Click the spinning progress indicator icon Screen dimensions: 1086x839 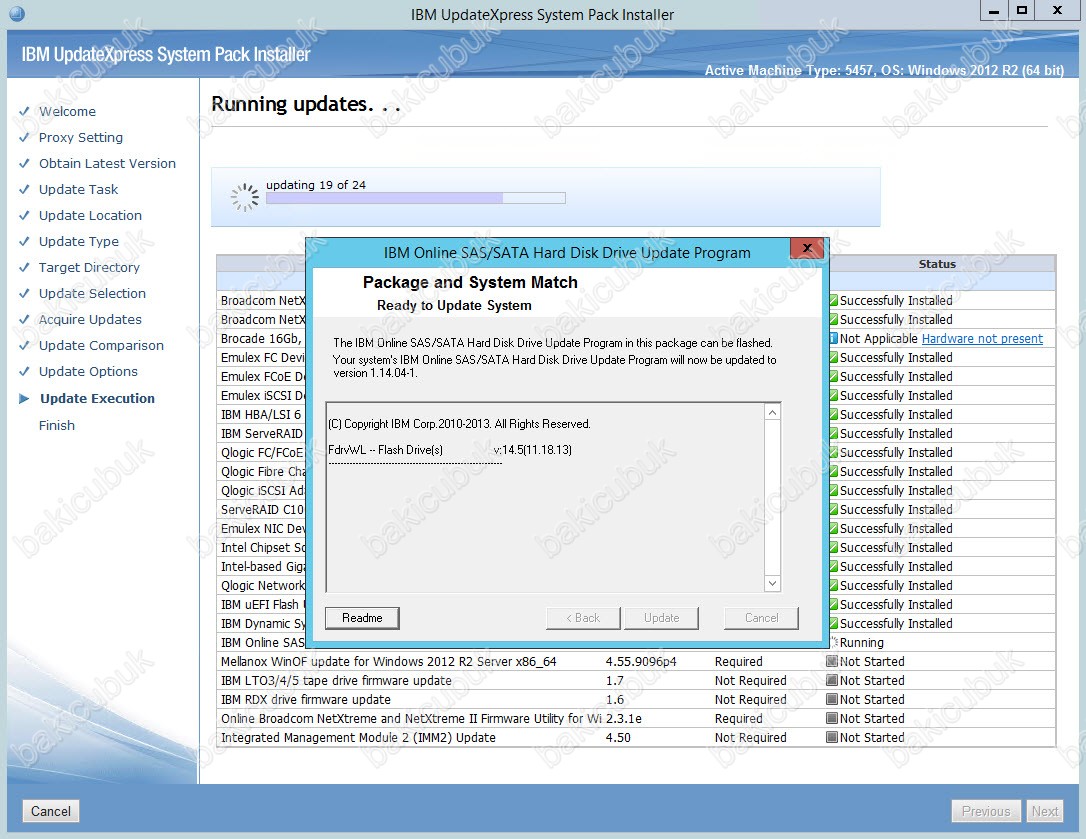click(x=244, y=197)
